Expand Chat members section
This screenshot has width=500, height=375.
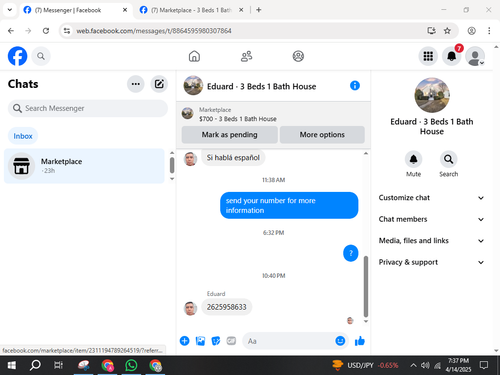click(x=431, y=219)
